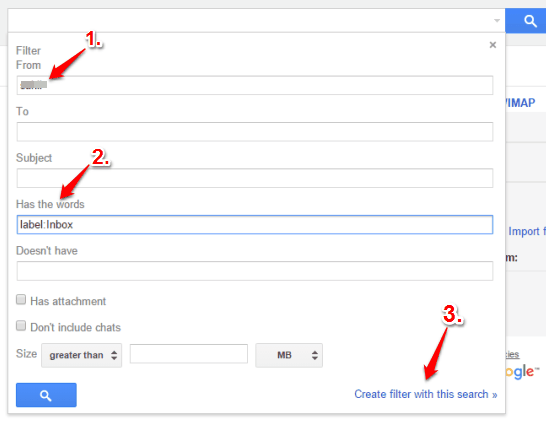Click the blue search button below Size
This screenshot has width=546, height=424.
[x=46, y=395]
